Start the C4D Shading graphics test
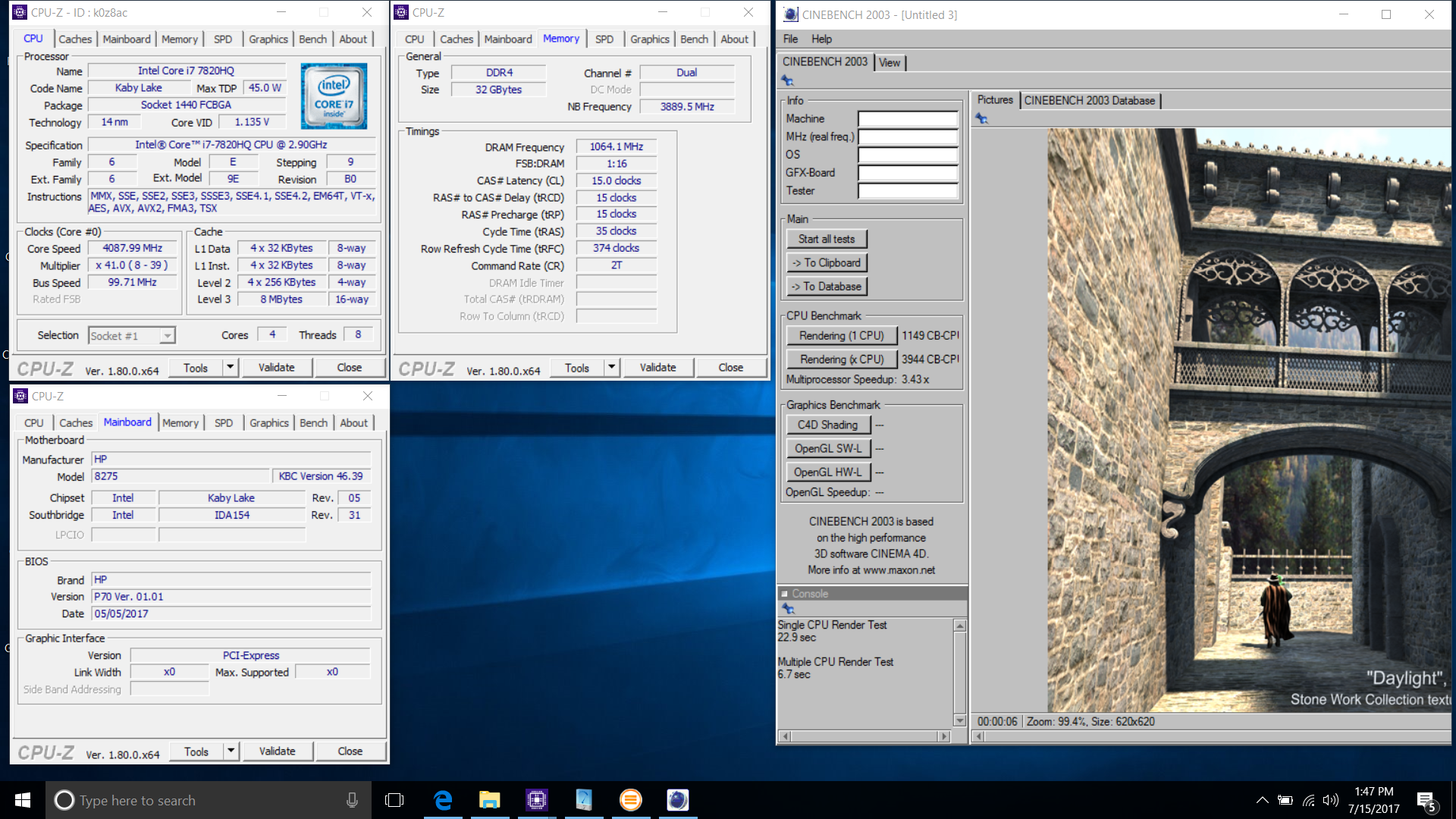 pos(828,425)
